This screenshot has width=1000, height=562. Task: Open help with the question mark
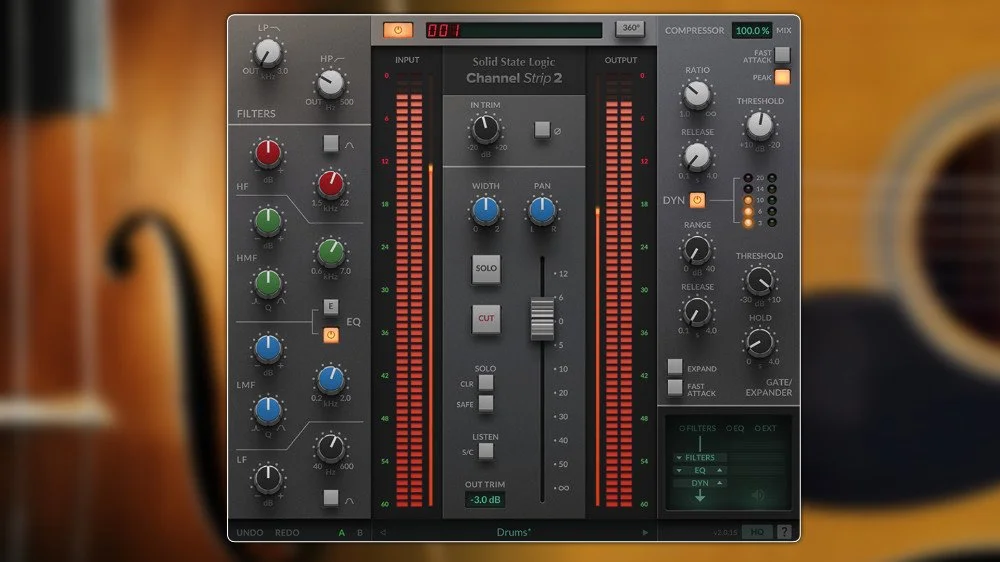[x=784, y=532]
